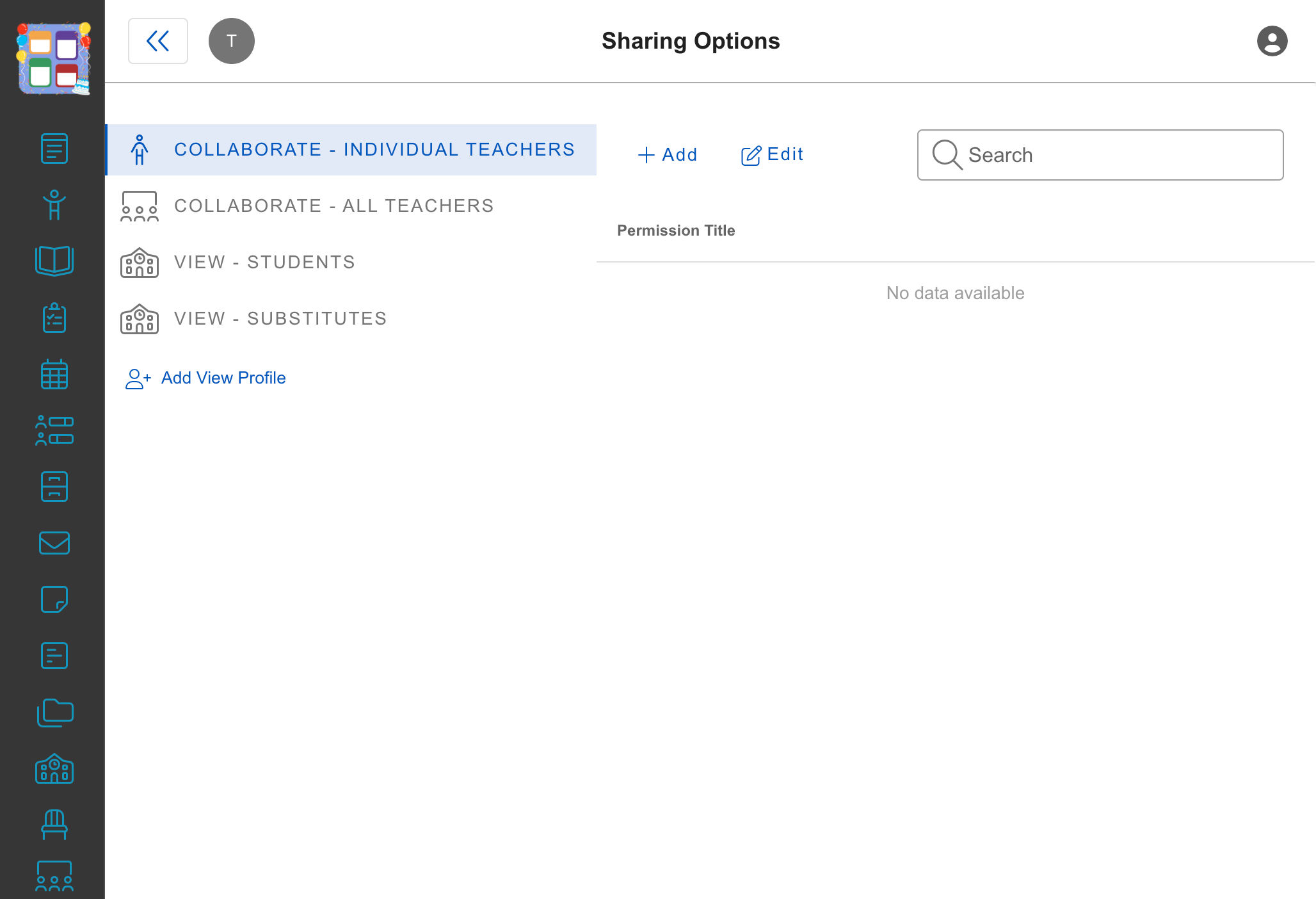The width and height of the screenshot is (1316, 899).
Task: Open the envelope messages icon in sidebar
Action: (x=54, y=543)
